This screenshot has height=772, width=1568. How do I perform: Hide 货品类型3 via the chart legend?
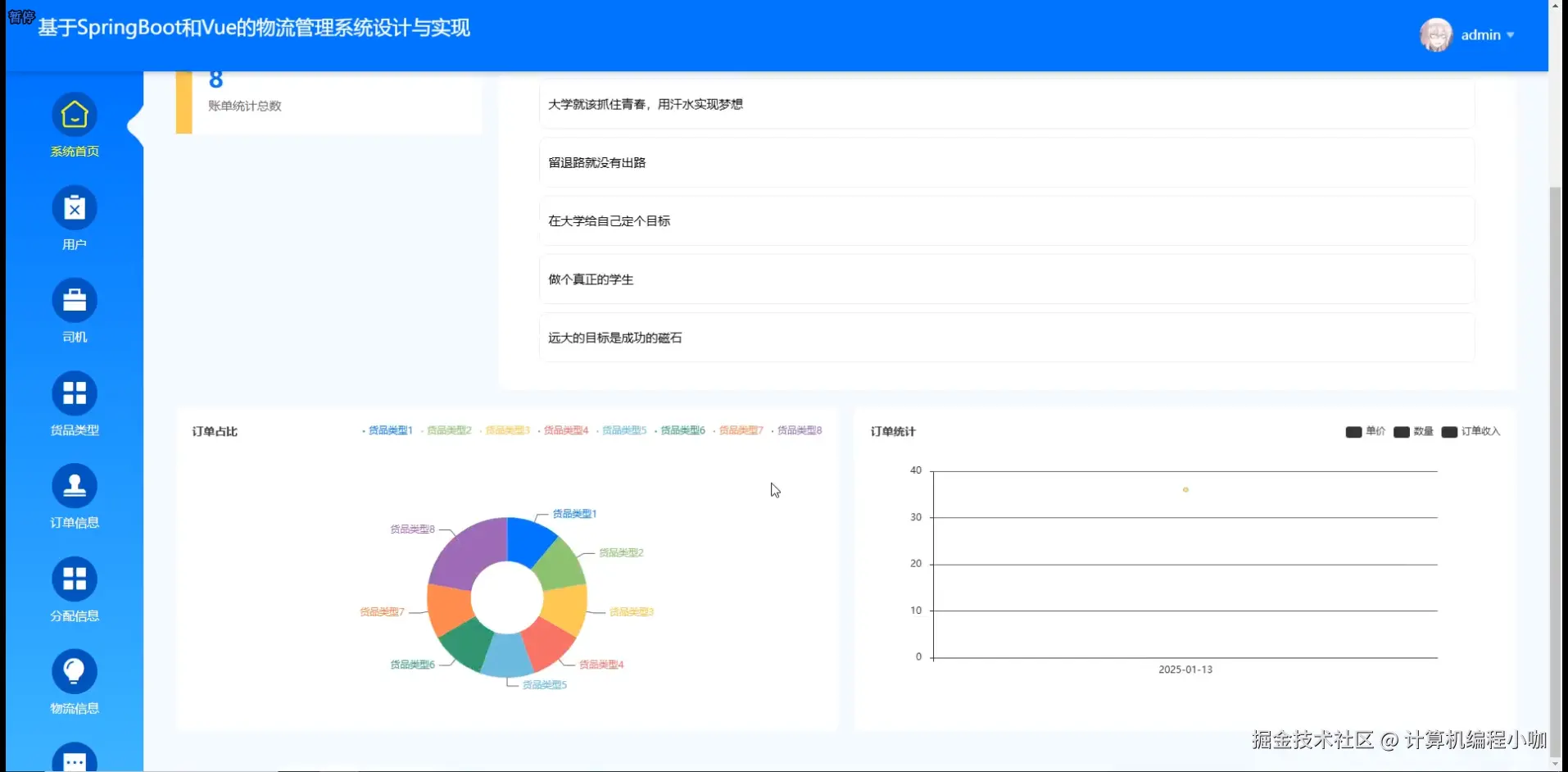pos(505,430)
